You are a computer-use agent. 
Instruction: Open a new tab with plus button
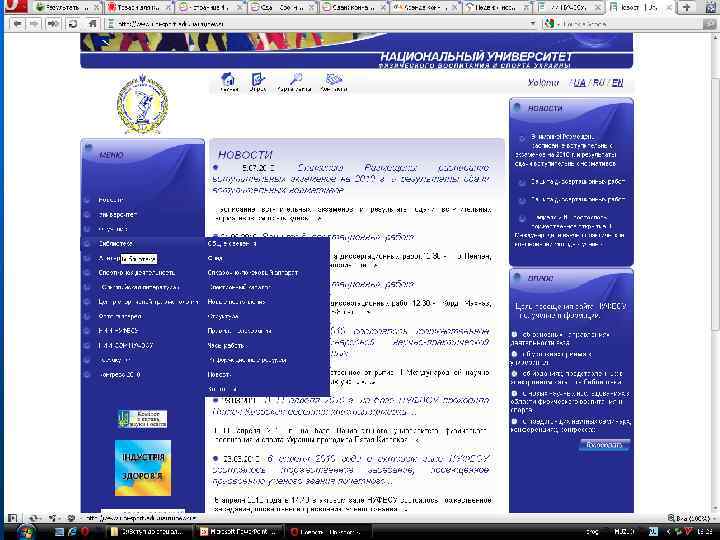click(x=686, y=7)
